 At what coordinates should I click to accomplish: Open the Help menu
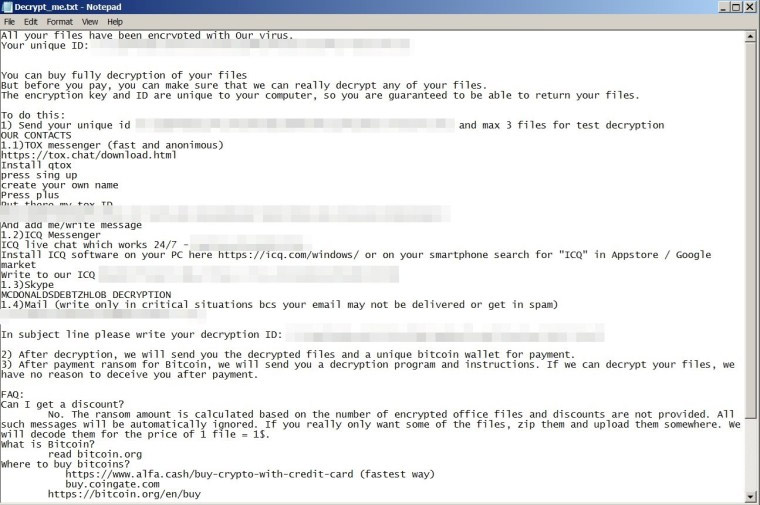coord(115,22)
